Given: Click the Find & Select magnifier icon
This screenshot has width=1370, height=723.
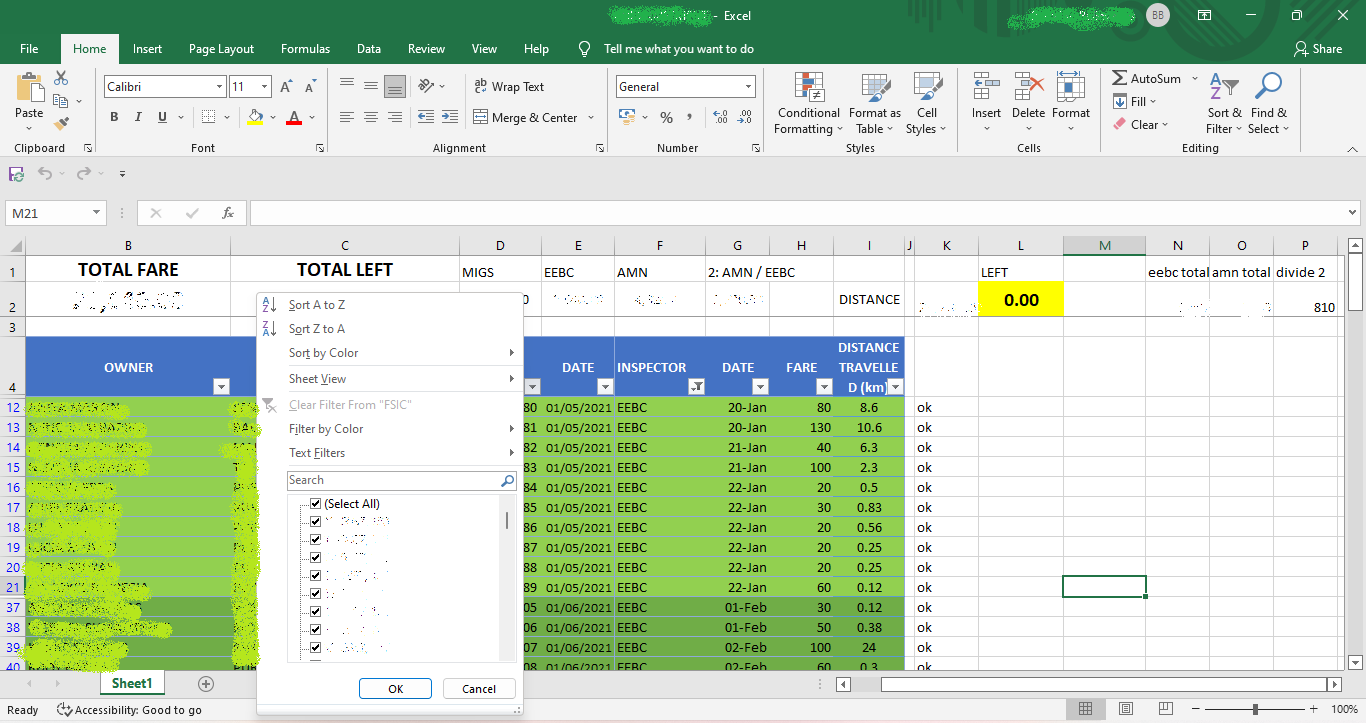Looking at the screenshot, I should pyautogui.click(x=1268, y=88).
